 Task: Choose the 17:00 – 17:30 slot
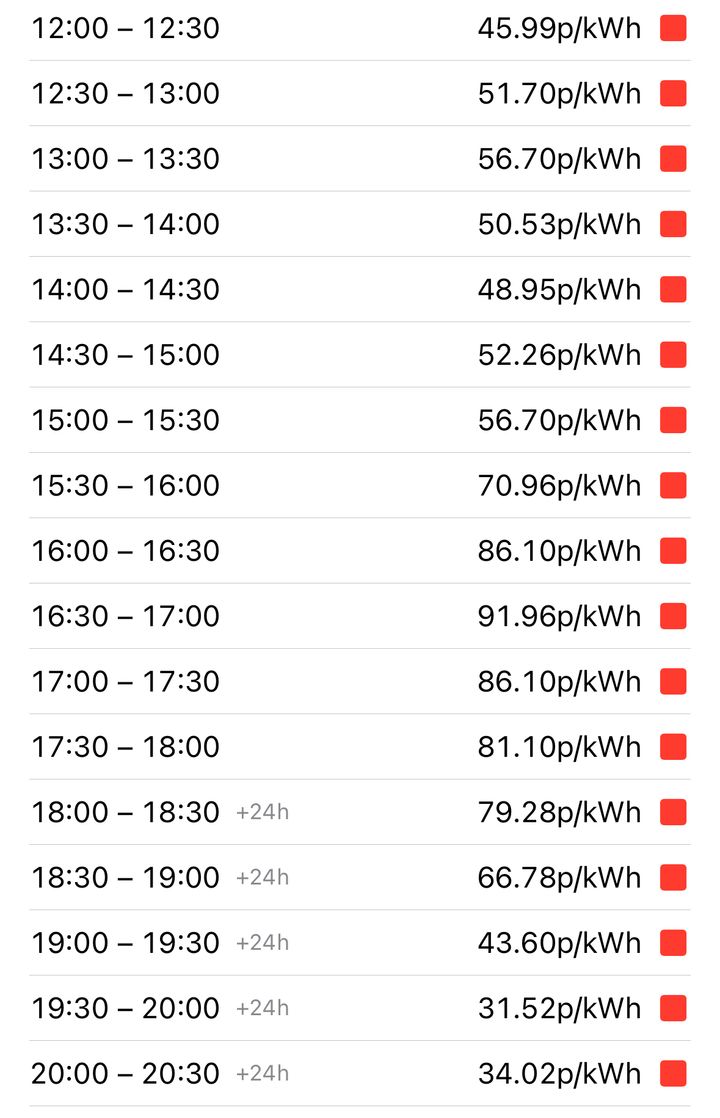click(x=360, y=682)
